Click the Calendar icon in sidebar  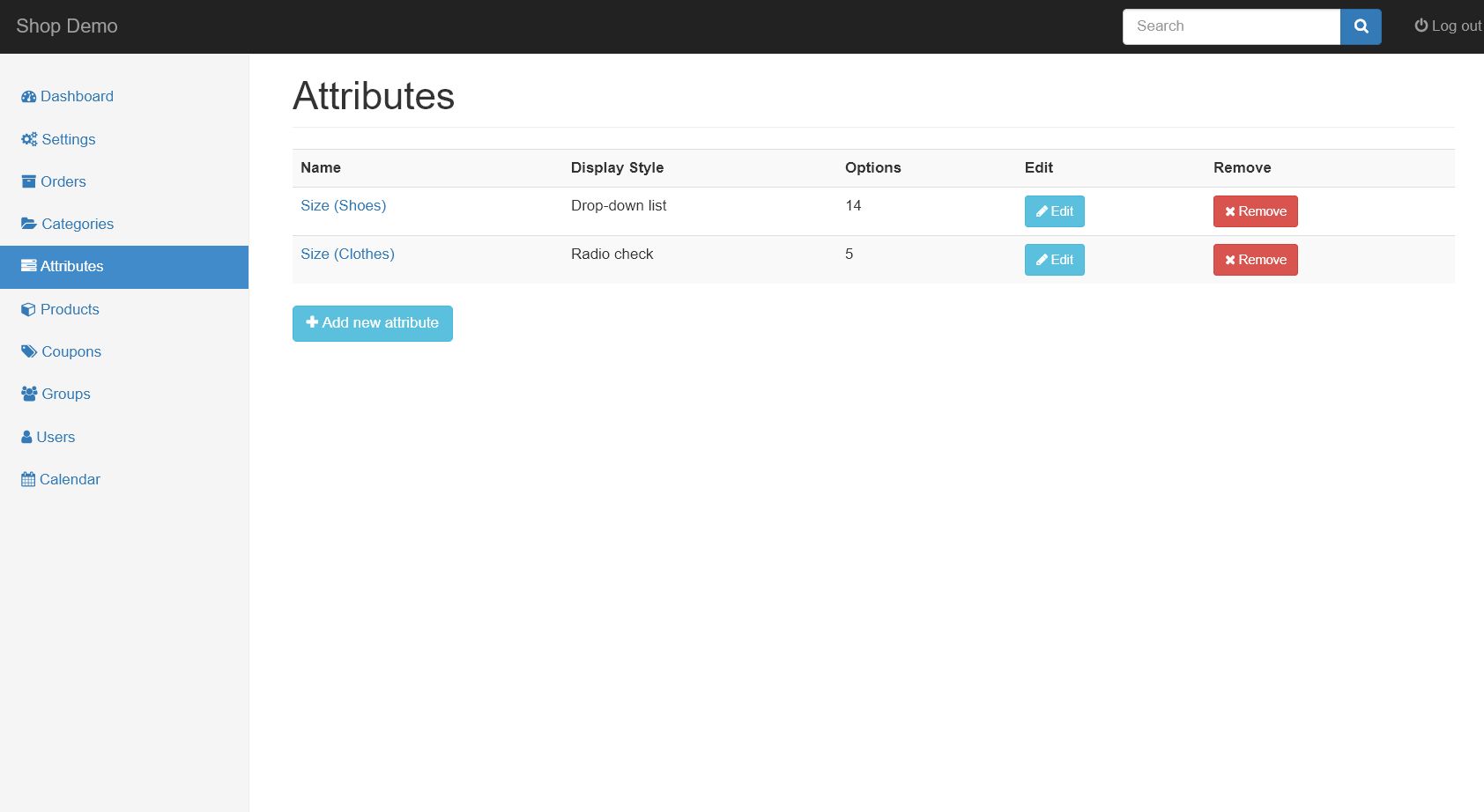(x=28, y=479)
